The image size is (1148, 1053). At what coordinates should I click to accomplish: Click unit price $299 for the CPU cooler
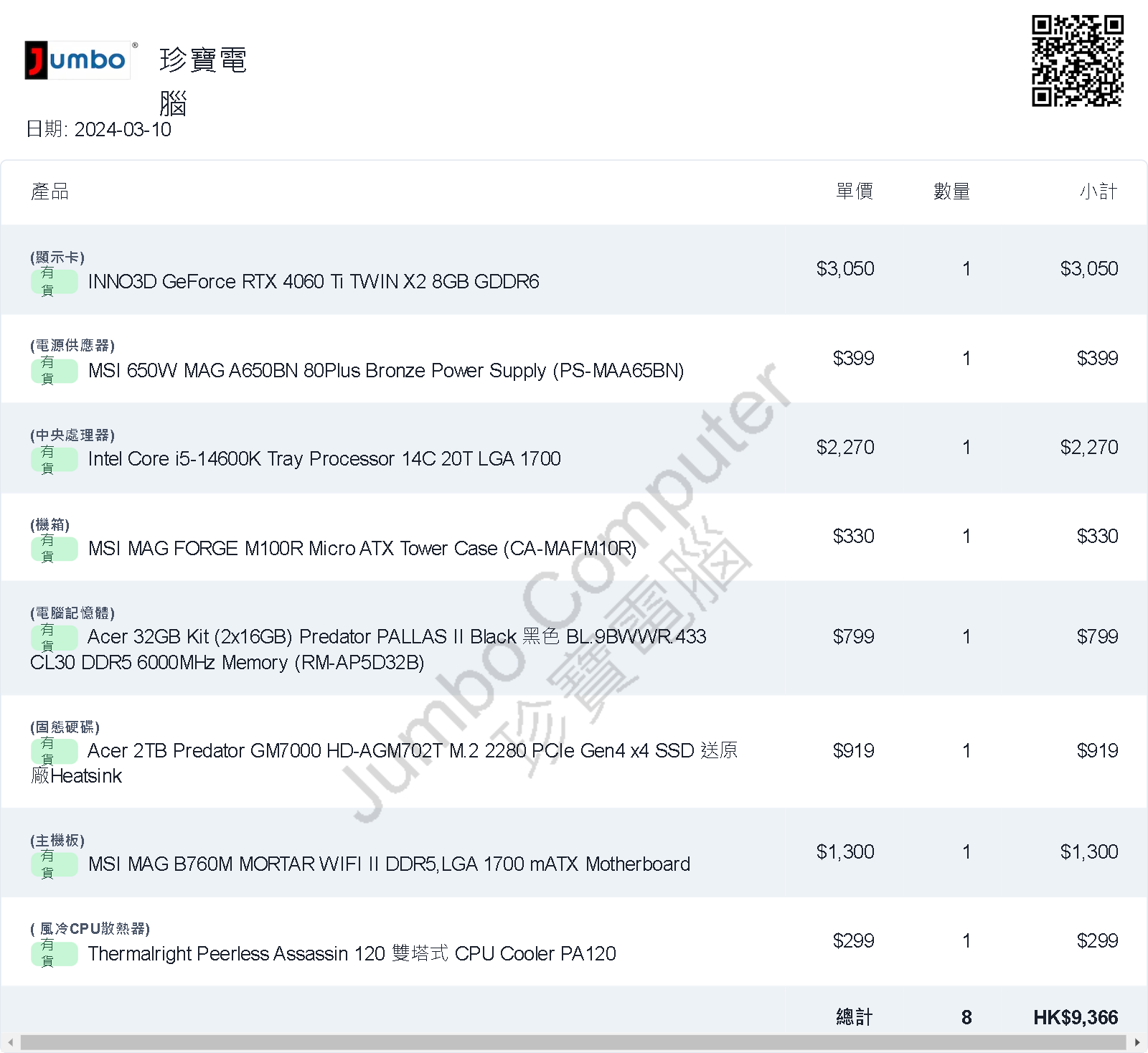pos(853,940)
